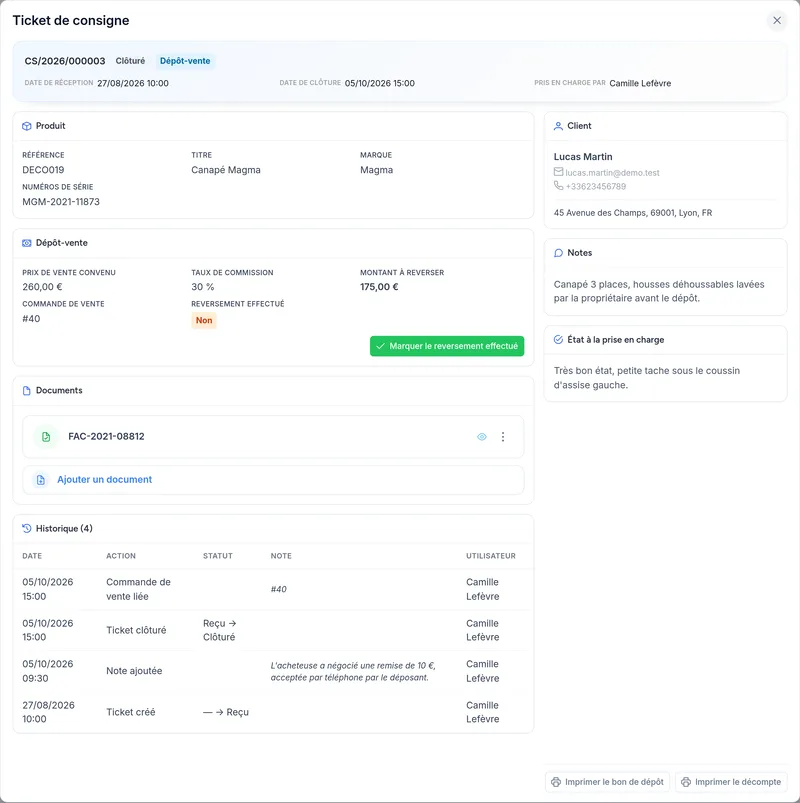This screenshot has width=800, height=803.
Task: Mark the reversement as effectué
Action: (447, 346)
